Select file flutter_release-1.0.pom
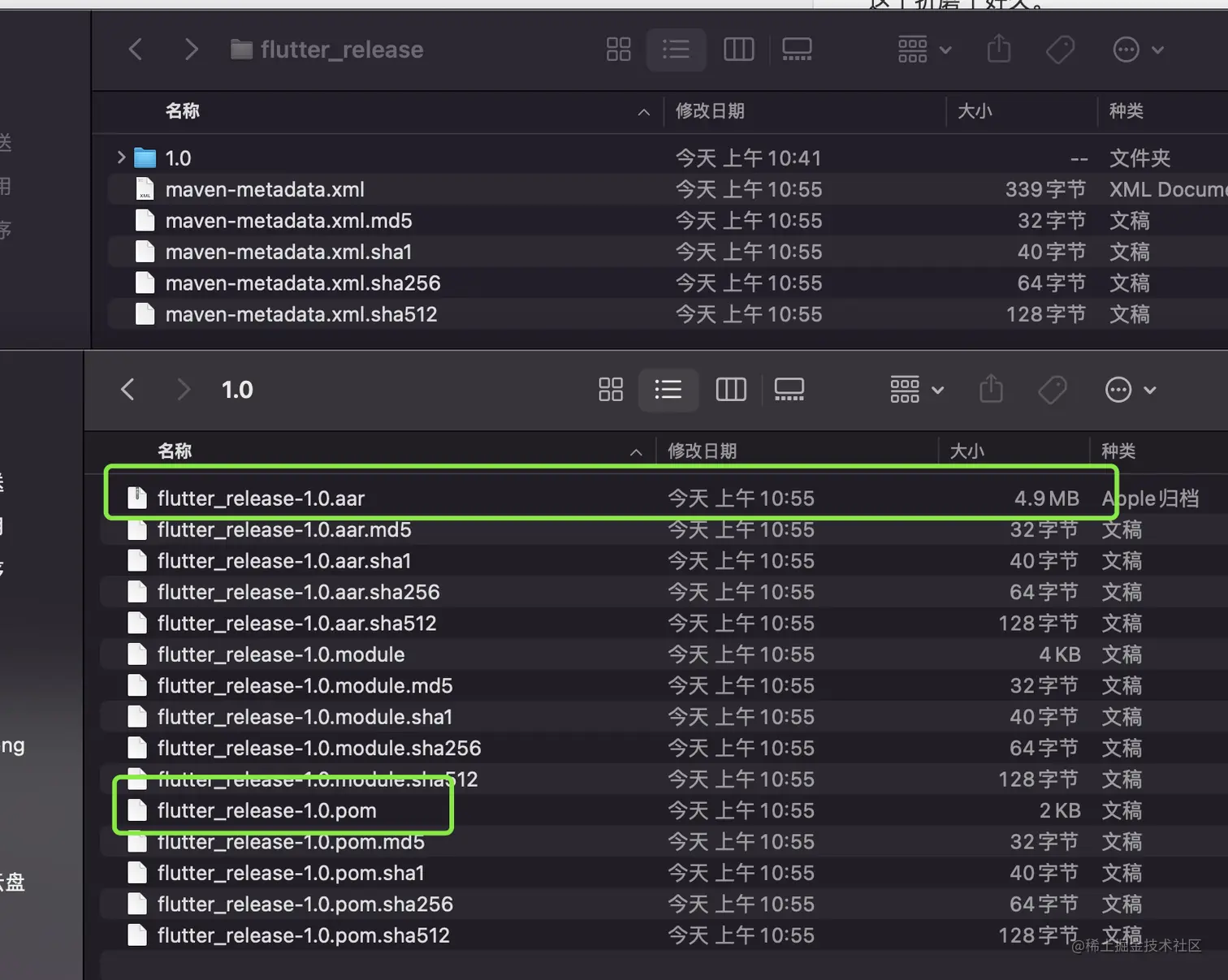The height and width of the screenshot is (980, 1228). point(266,810)
